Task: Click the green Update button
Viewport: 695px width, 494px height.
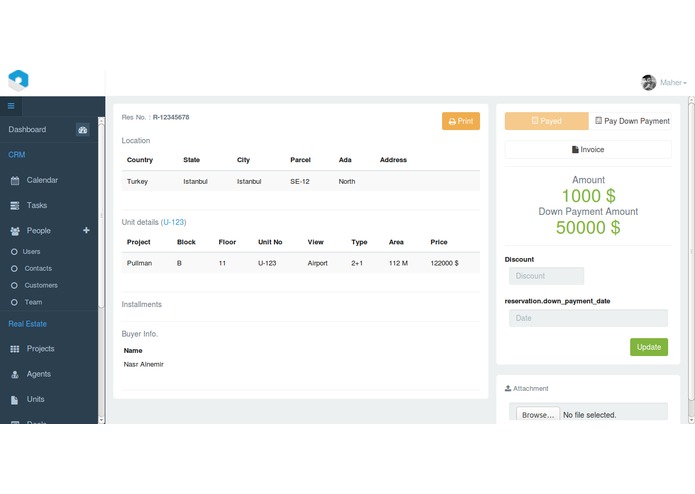Action: (x=649, y=347)
